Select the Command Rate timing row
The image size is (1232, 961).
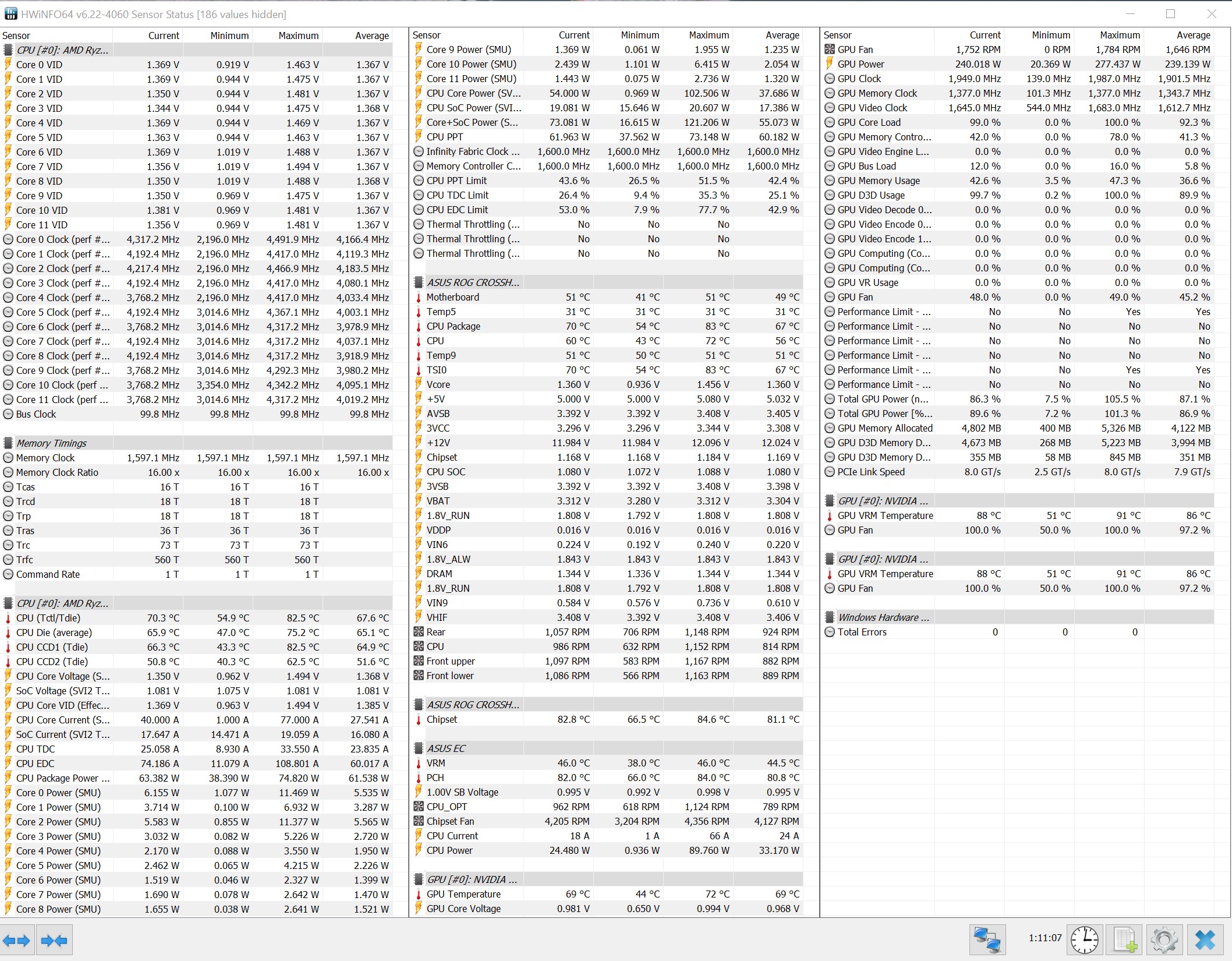click(x=48, y=574)
